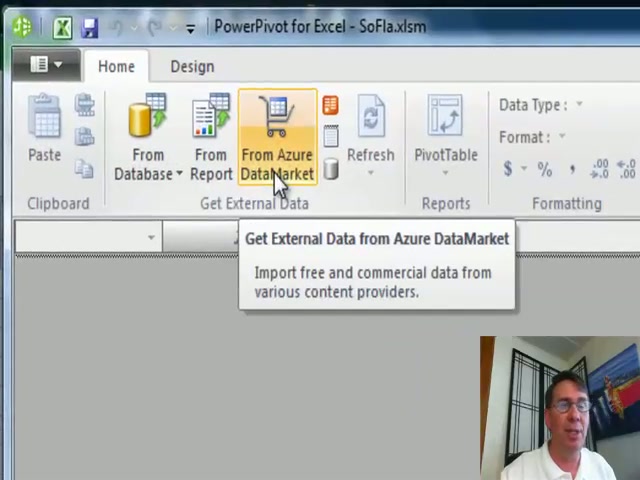640x480 pixels.
Task: Open the PowerPivot file menu button
Action: [x=46, y=64]
